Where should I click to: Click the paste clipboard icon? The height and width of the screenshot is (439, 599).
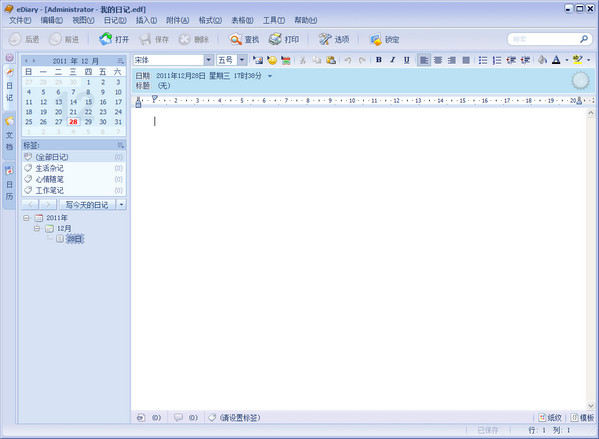(331, 60)
